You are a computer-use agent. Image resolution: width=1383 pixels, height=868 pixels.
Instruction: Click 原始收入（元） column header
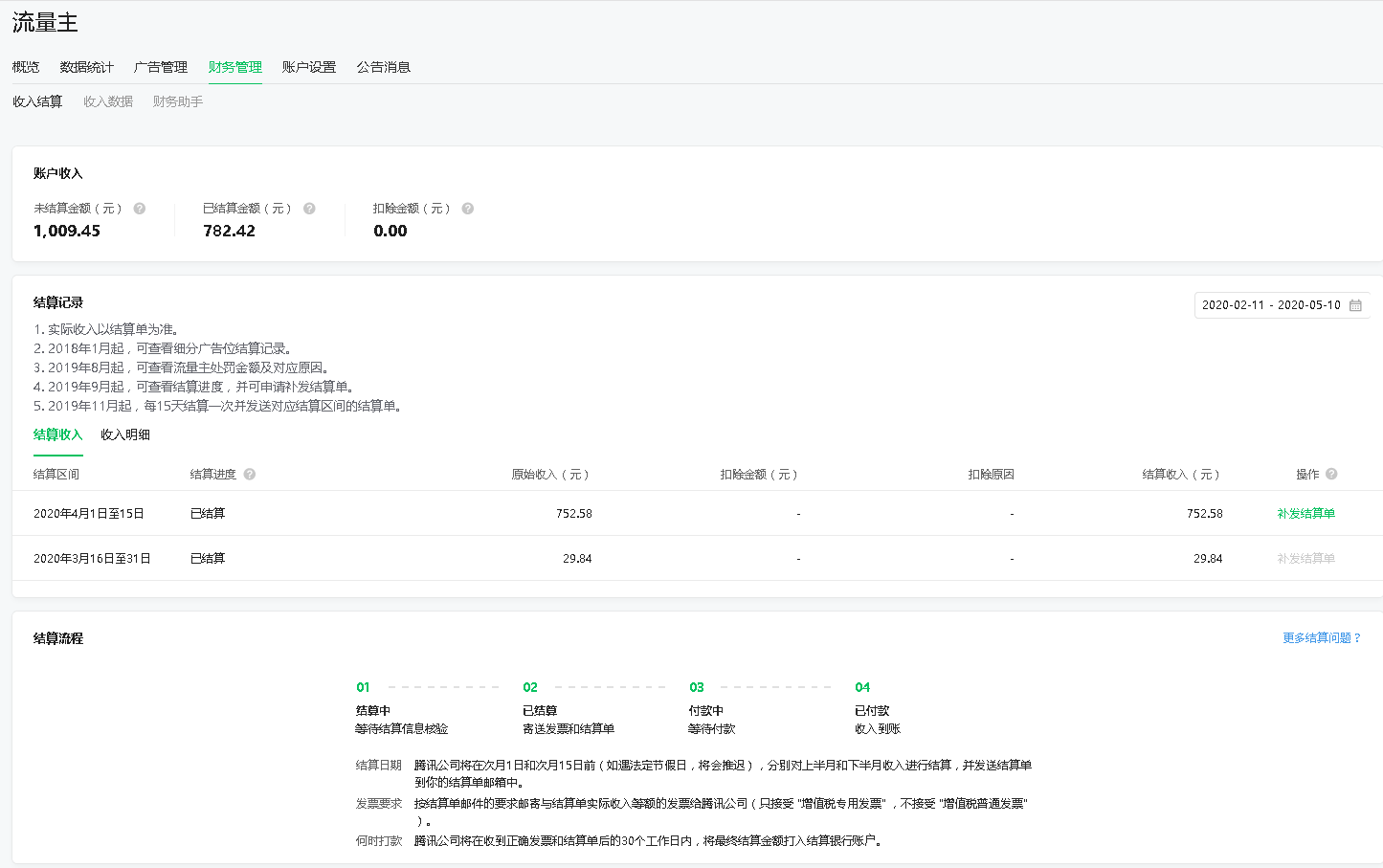[x=550, y=475]
